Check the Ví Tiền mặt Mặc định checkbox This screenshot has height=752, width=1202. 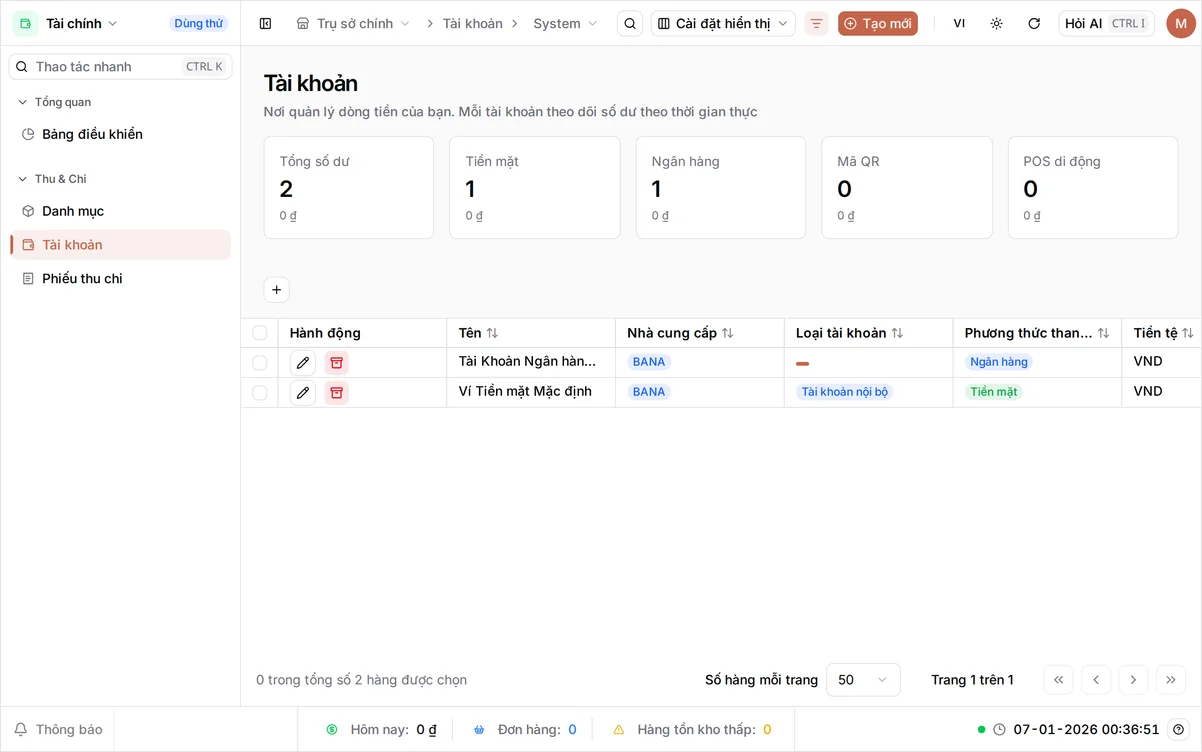point(260,392)
